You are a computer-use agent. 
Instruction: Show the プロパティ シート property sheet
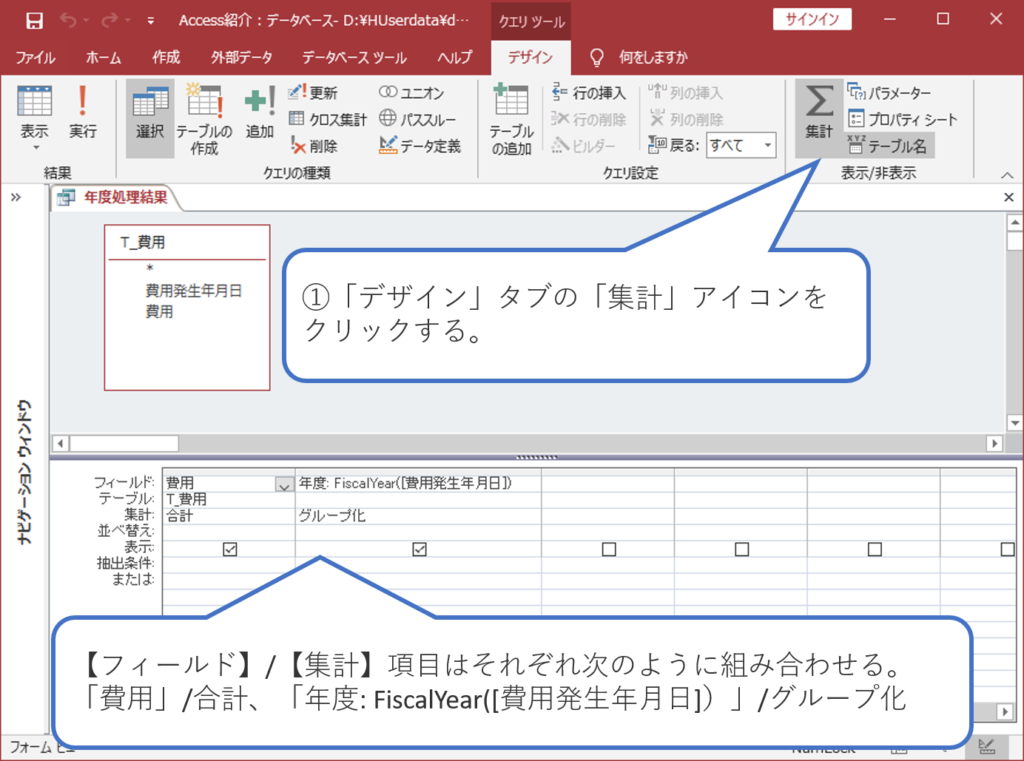click(x=903, y=119)
